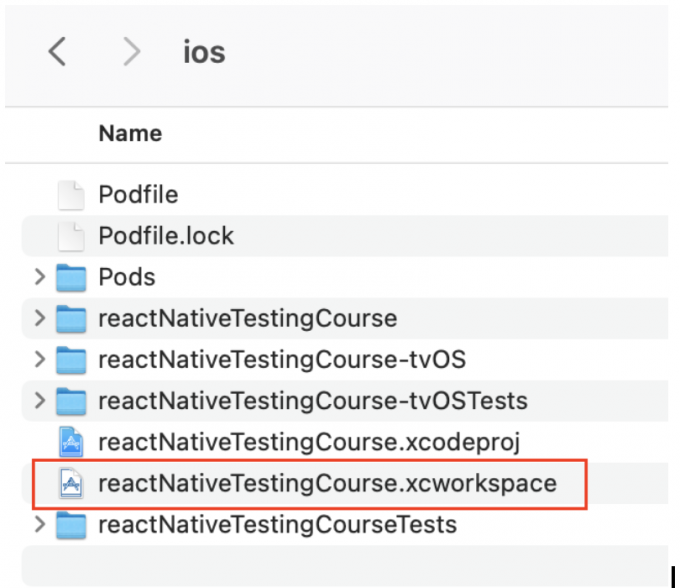Select the Podfile.lock file name
The image size is (680, 588).
pos(166,236)
